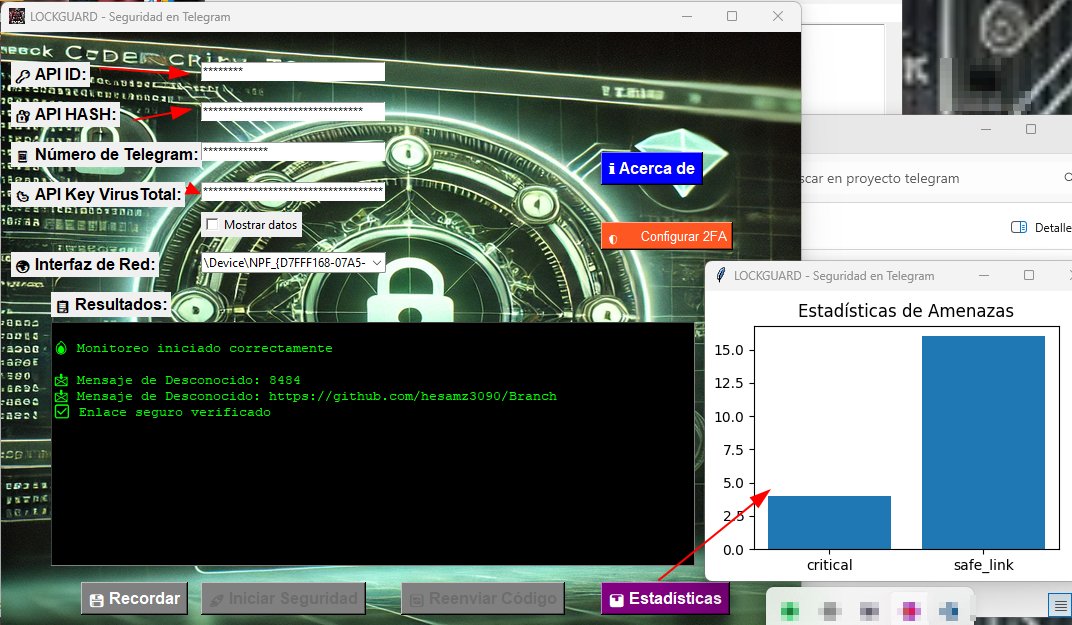Viewport: 1072px width, 625px height.
Task: Enable the Mostrar datos checkbox
Action: coord(212,224)
